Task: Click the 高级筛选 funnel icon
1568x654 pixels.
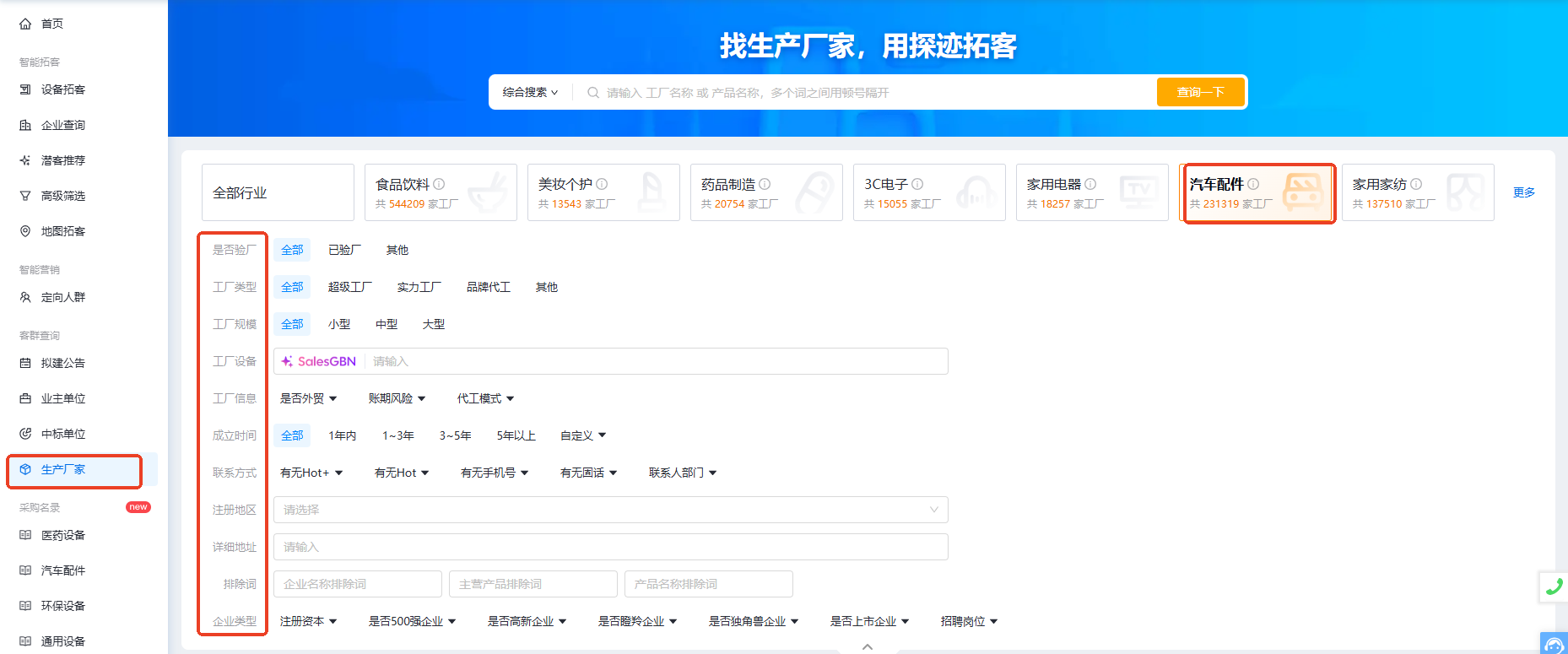Action: [x=25, y=196]
